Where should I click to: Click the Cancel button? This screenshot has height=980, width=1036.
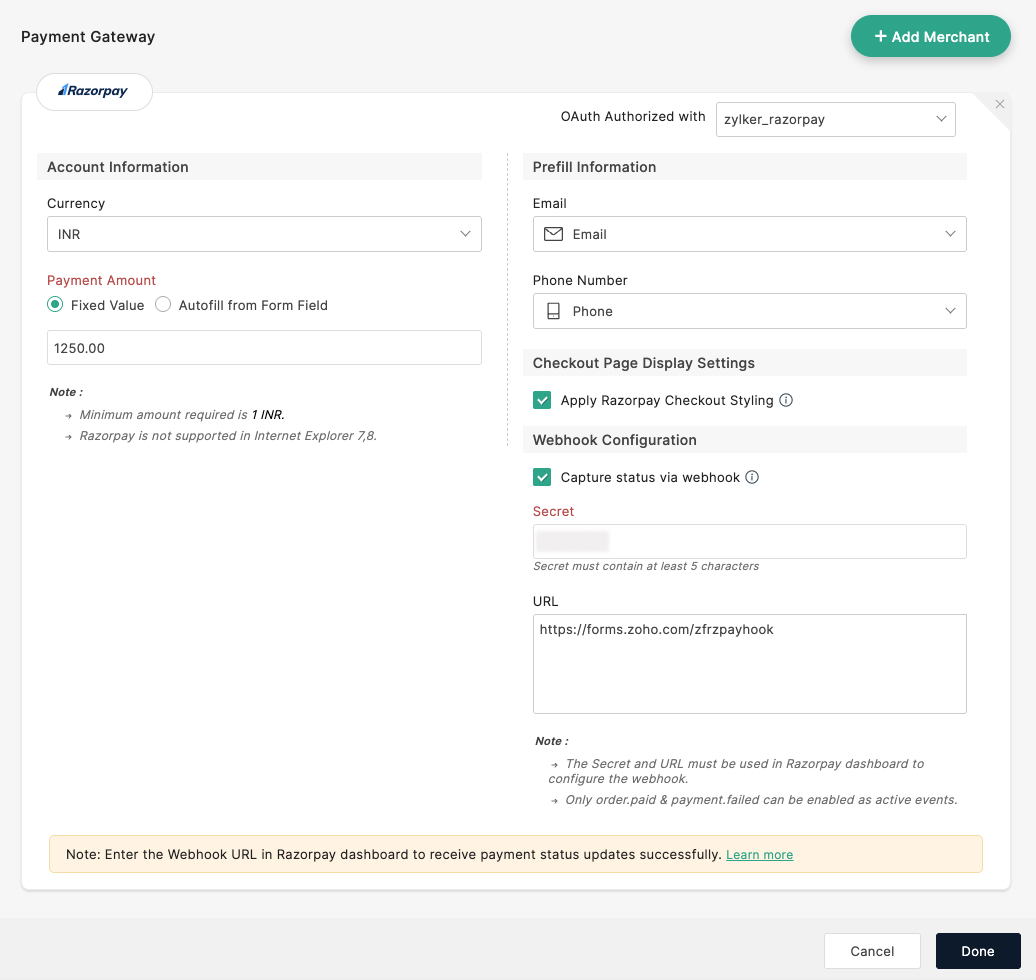[872, 951]
